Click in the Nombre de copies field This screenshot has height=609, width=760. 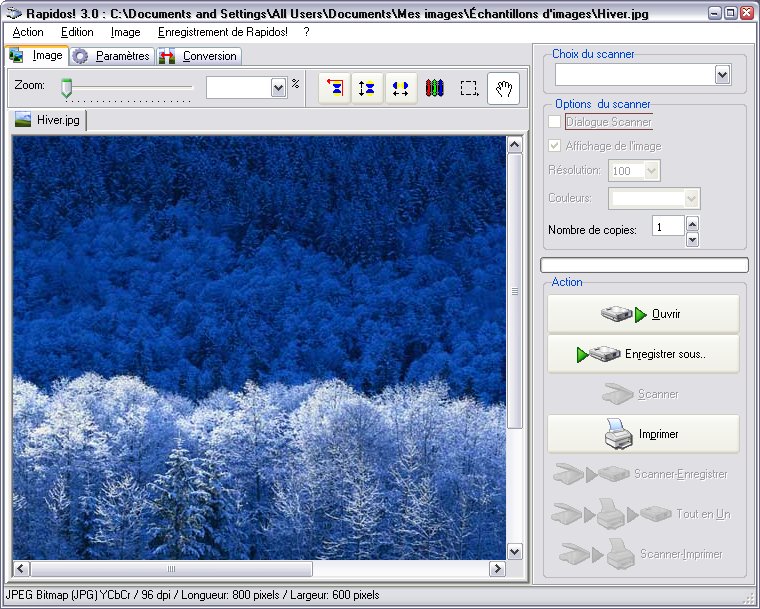[x=667, y=228]
